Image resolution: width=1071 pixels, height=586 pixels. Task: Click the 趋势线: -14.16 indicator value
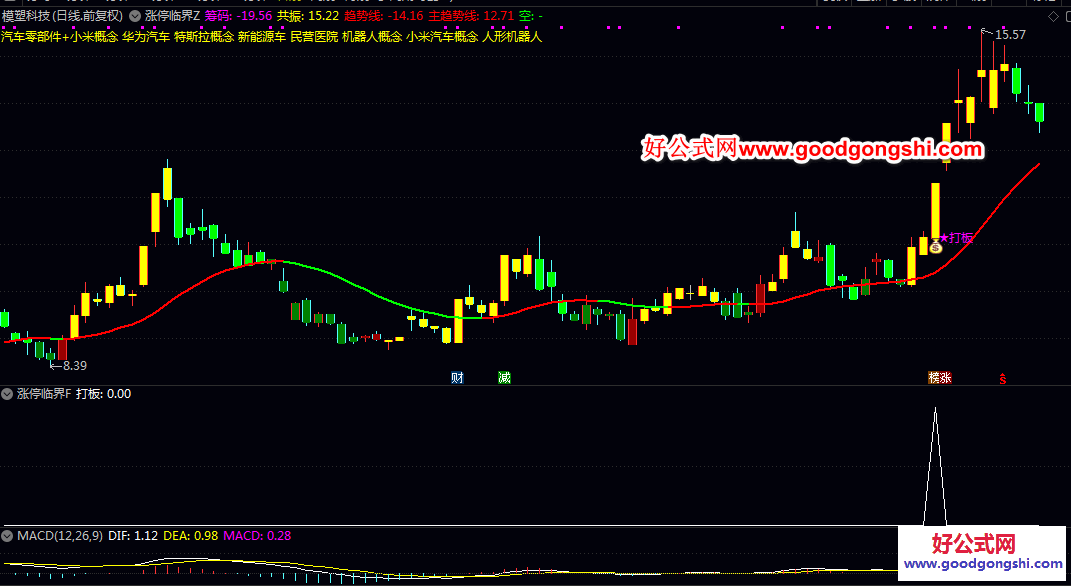pos(384,16)
